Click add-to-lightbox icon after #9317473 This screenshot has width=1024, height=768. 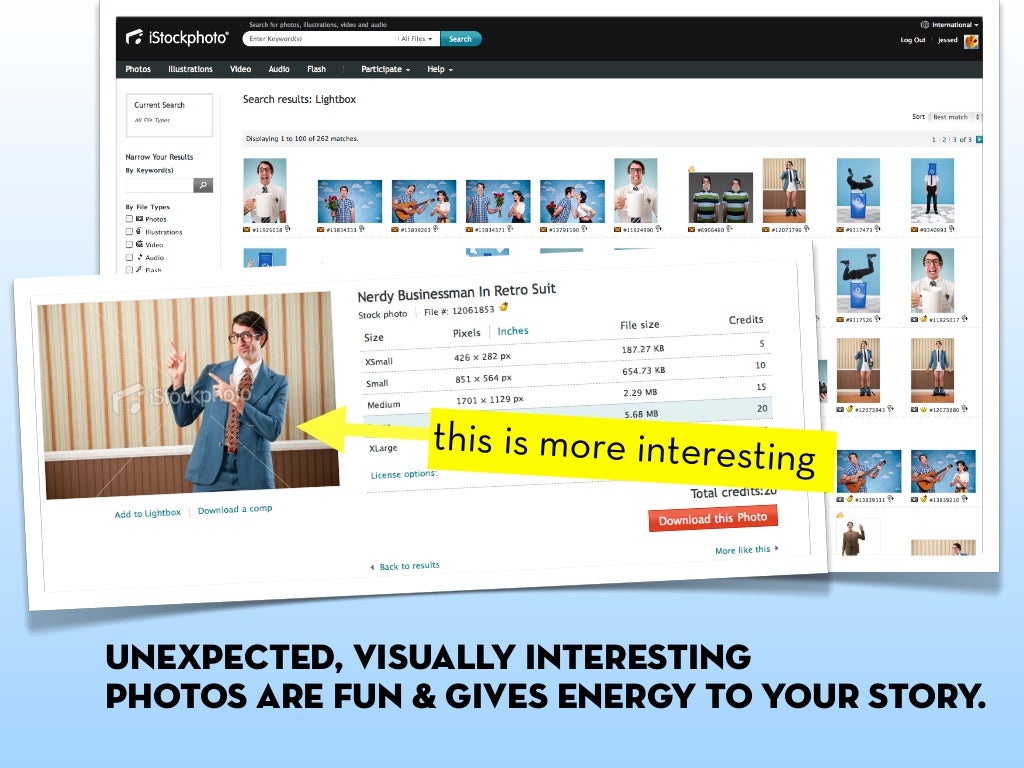[x=877, y=229]
